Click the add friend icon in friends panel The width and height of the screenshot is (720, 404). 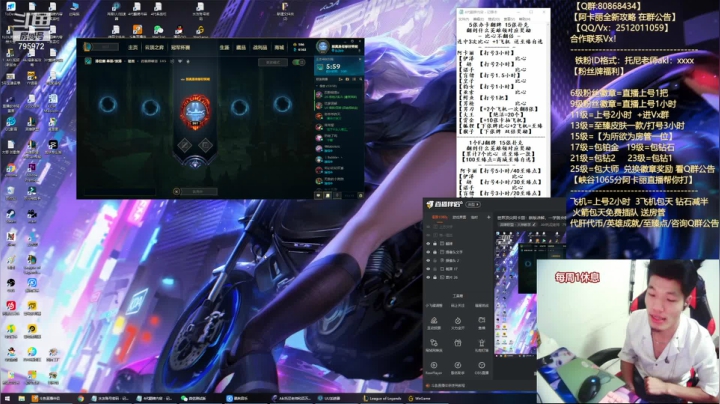pyautogui.click(x=341, y=79)
